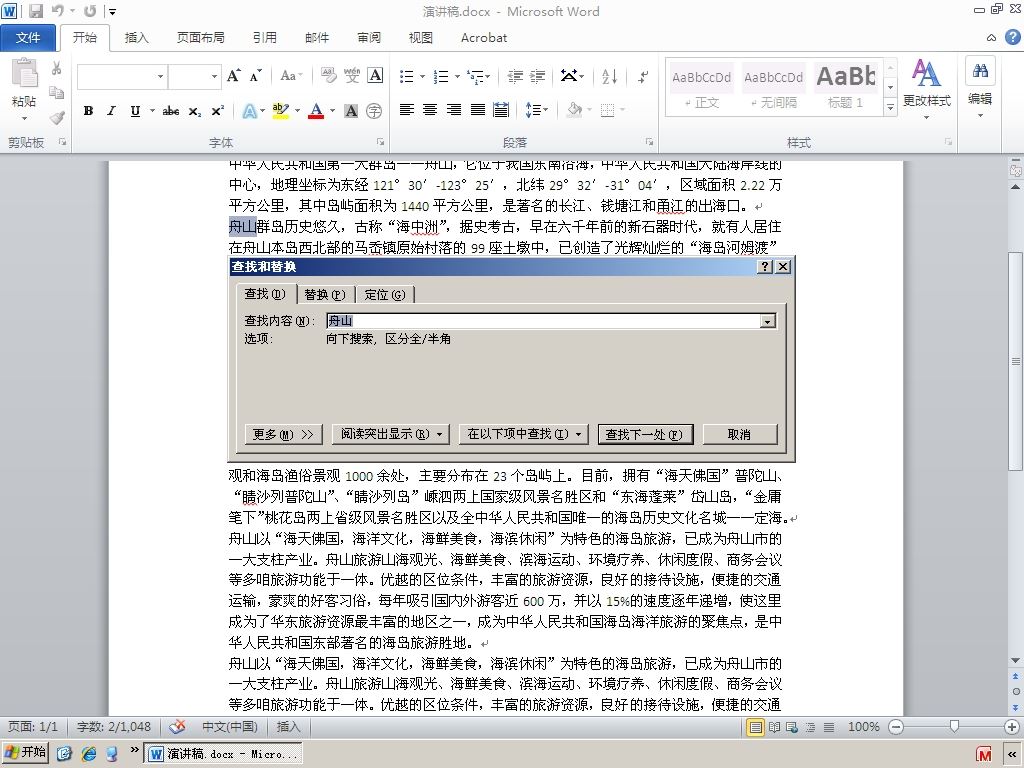This screenshot has width=1024, height=768.
Task: Apply the No Spacing style
Action: point(773,88)
